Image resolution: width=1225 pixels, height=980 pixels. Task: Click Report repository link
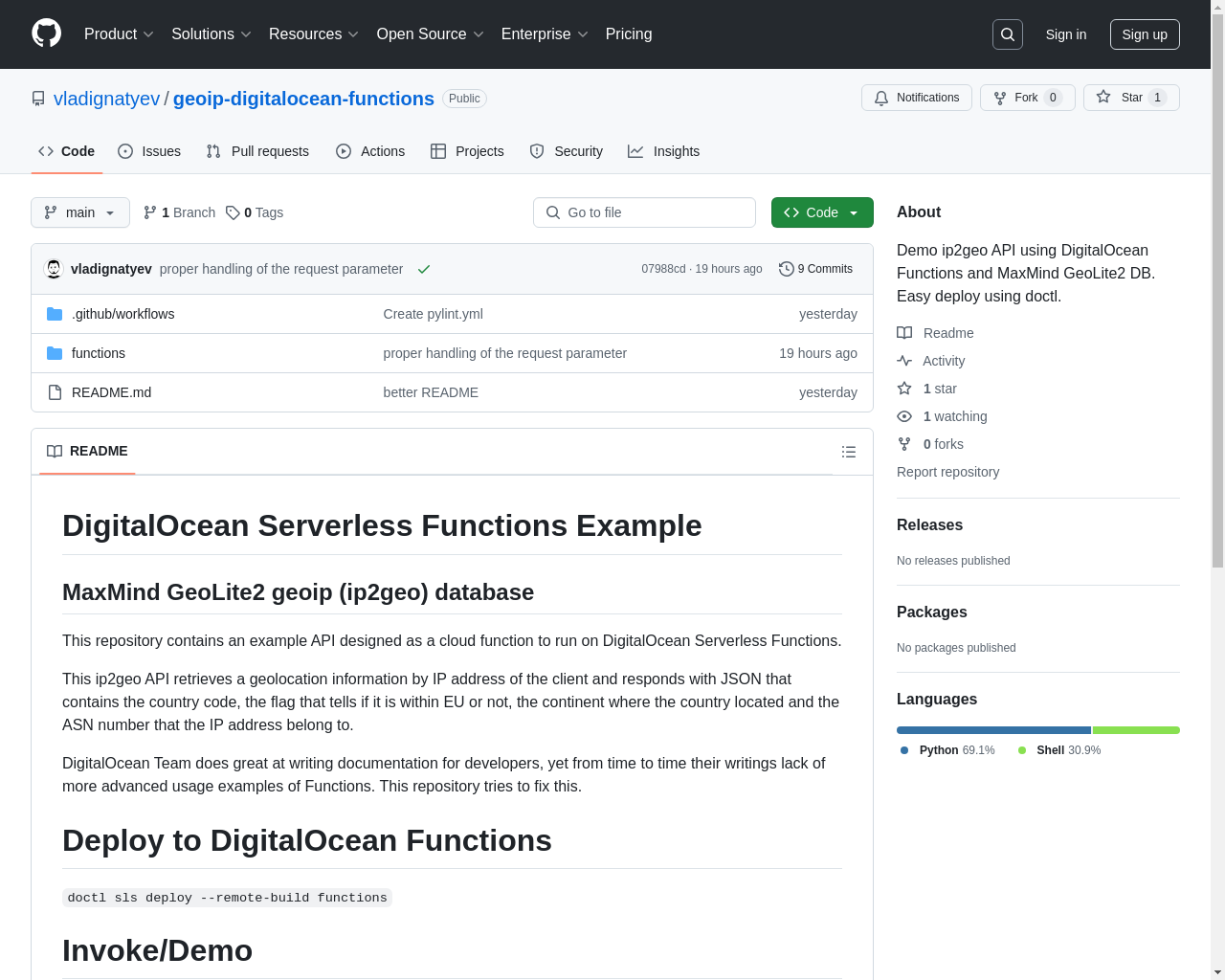[x=947, y=472]
